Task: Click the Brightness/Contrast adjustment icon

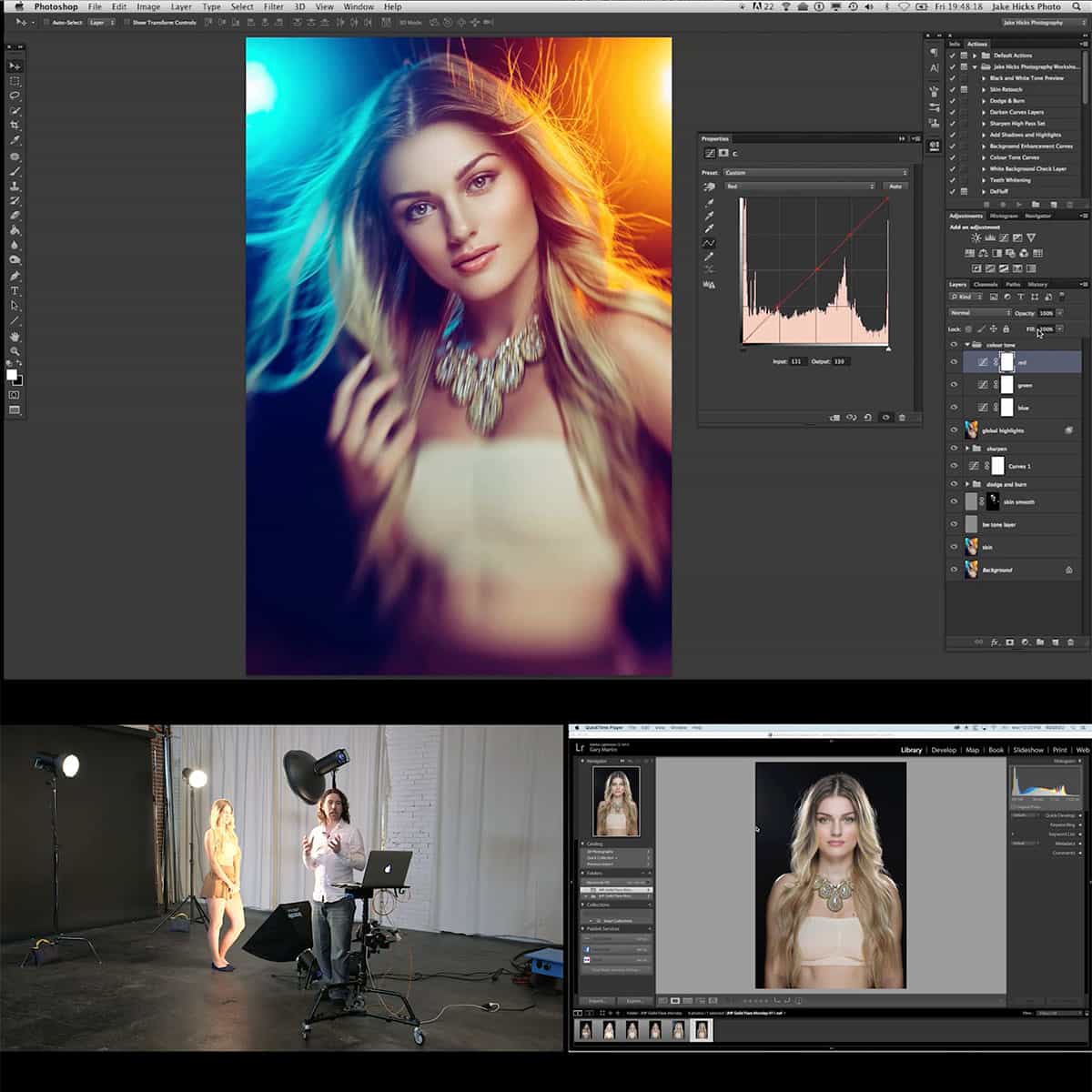Action: coord(976,238)
